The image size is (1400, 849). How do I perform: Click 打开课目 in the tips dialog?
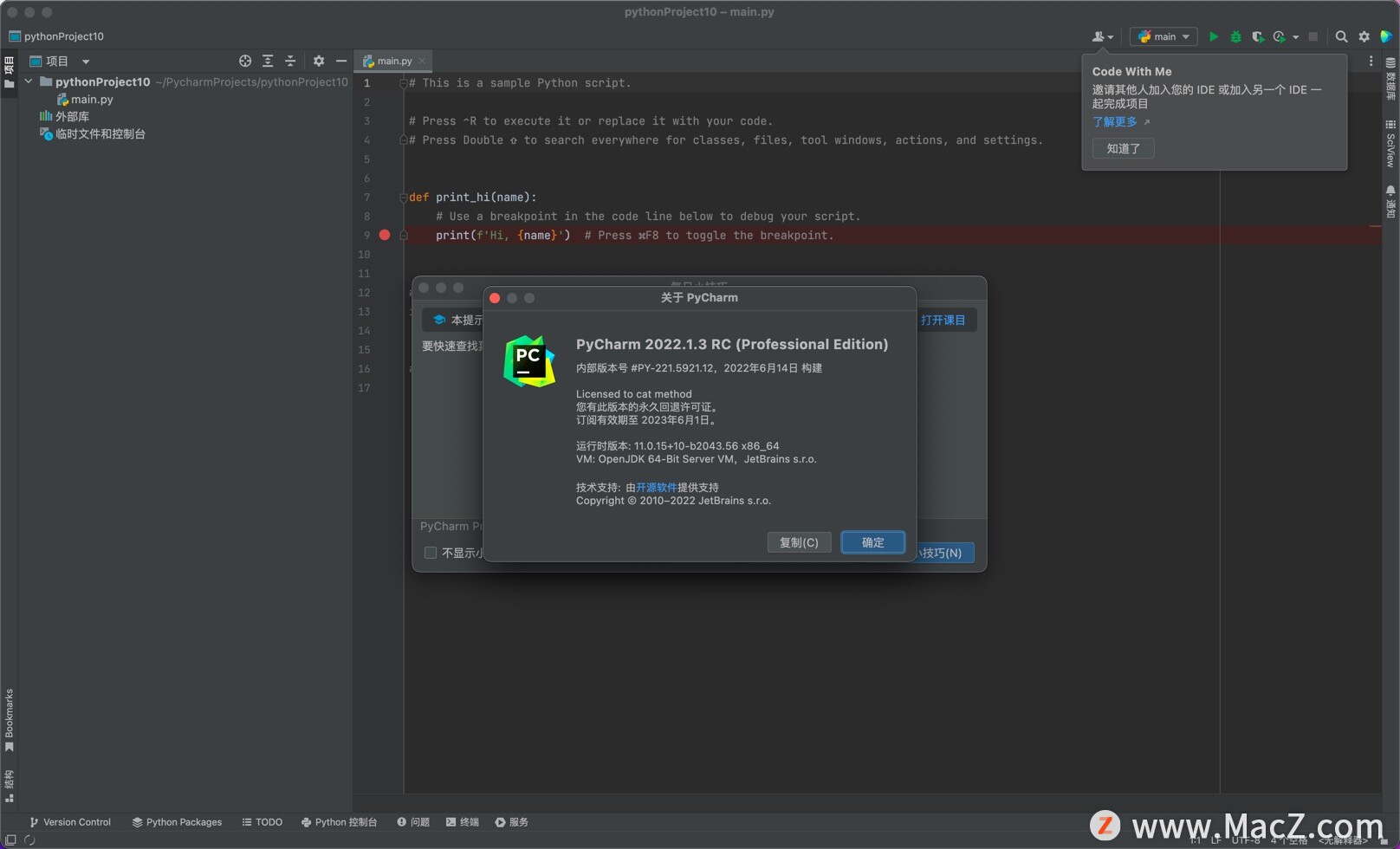coord(943,320)
